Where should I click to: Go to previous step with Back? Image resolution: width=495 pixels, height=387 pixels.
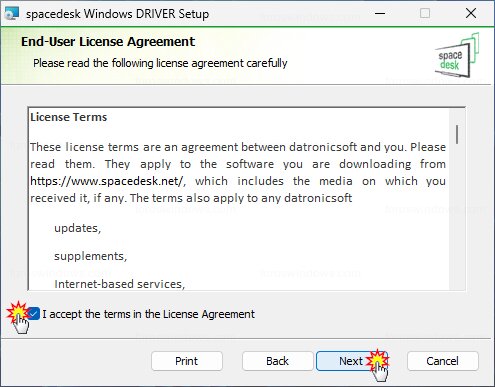coord(278,361)
